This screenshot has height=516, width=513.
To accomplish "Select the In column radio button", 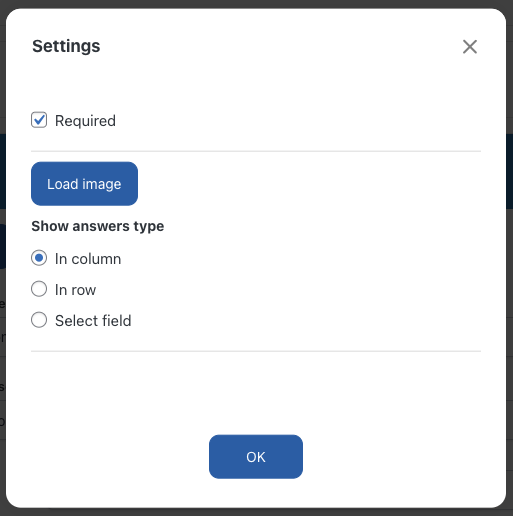I will tap(39, 258).
